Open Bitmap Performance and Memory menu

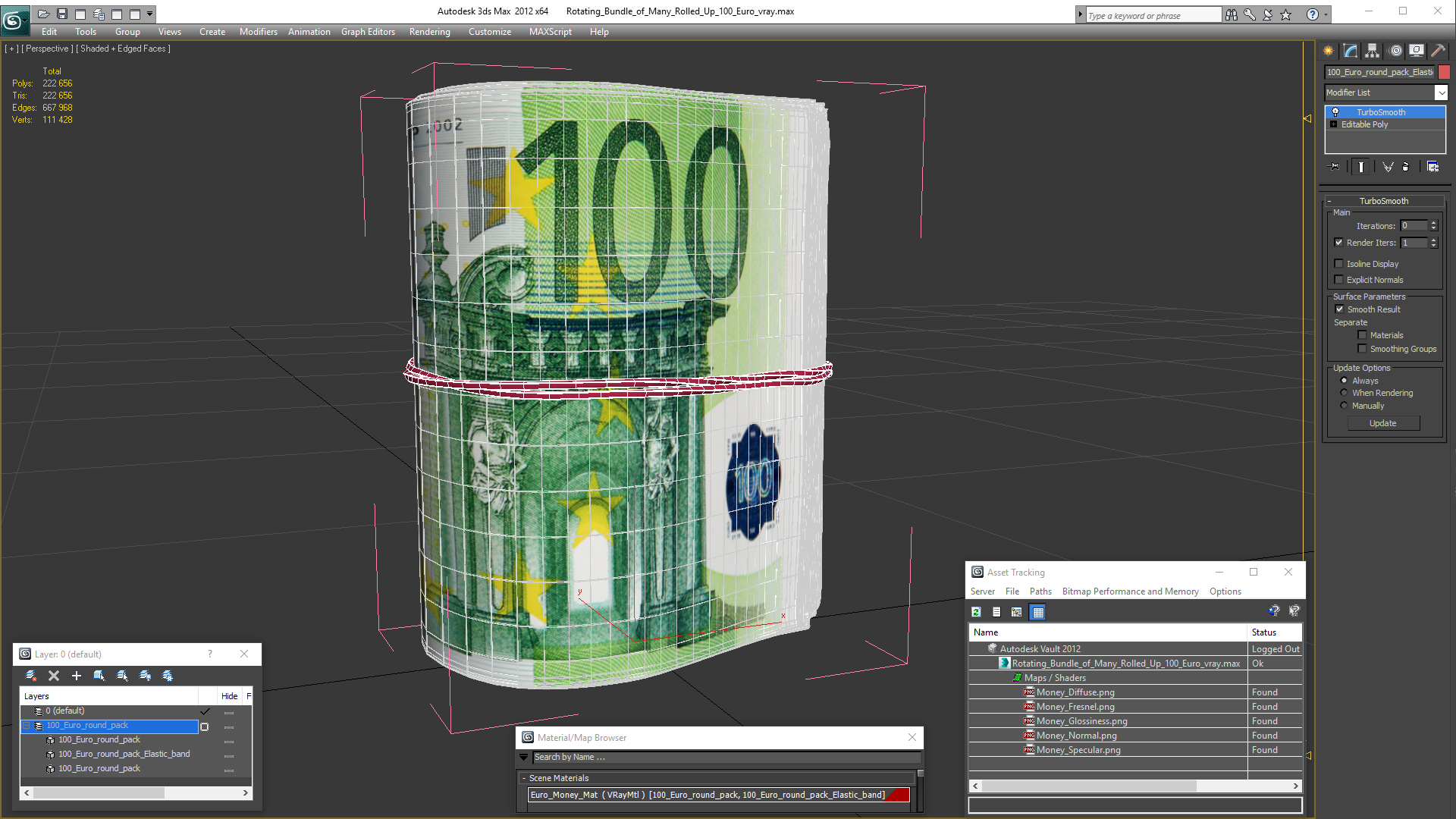tap(1130, 591)
